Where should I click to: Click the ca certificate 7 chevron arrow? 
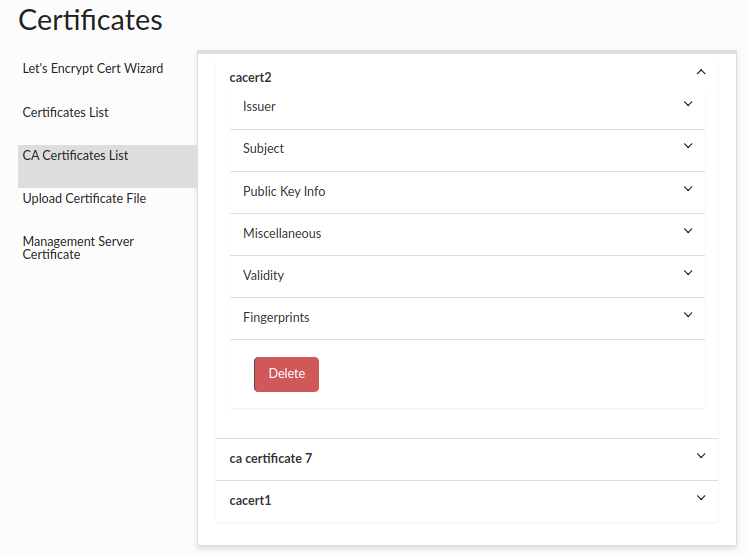pos(701,456)
